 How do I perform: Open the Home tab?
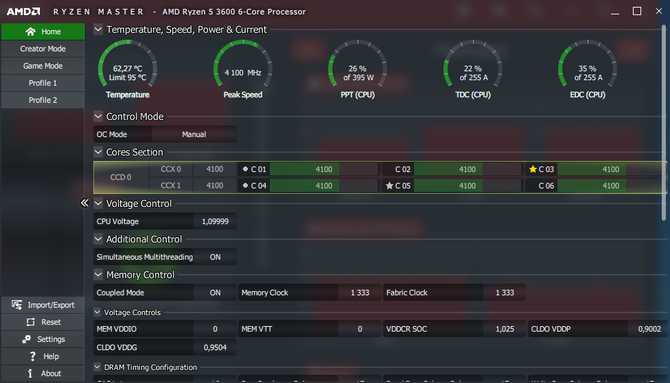(x=43, y=32)
